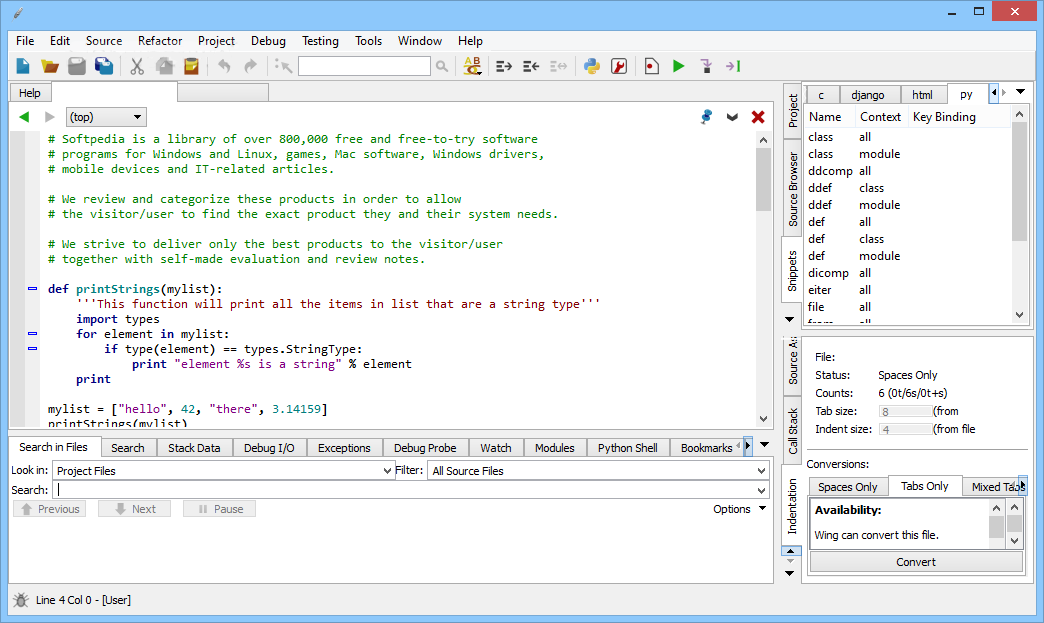Switch to the Debug Probe tab

tap(425, 448)
